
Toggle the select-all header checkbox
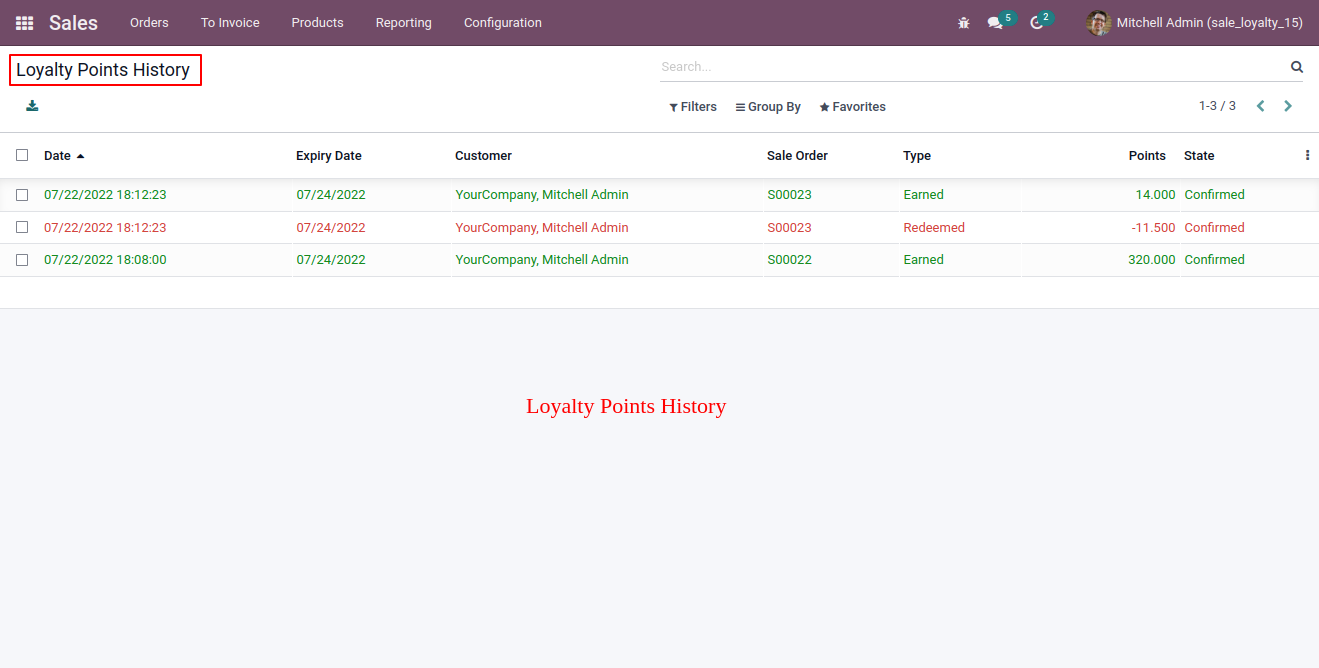click(22, 155)
